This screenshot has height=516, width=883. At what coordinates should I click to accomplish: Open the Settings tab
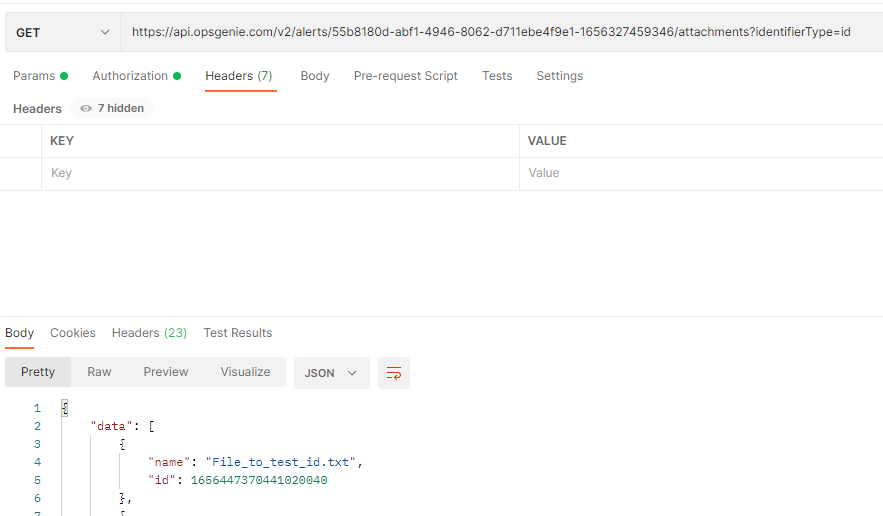(x=560, y=76)
